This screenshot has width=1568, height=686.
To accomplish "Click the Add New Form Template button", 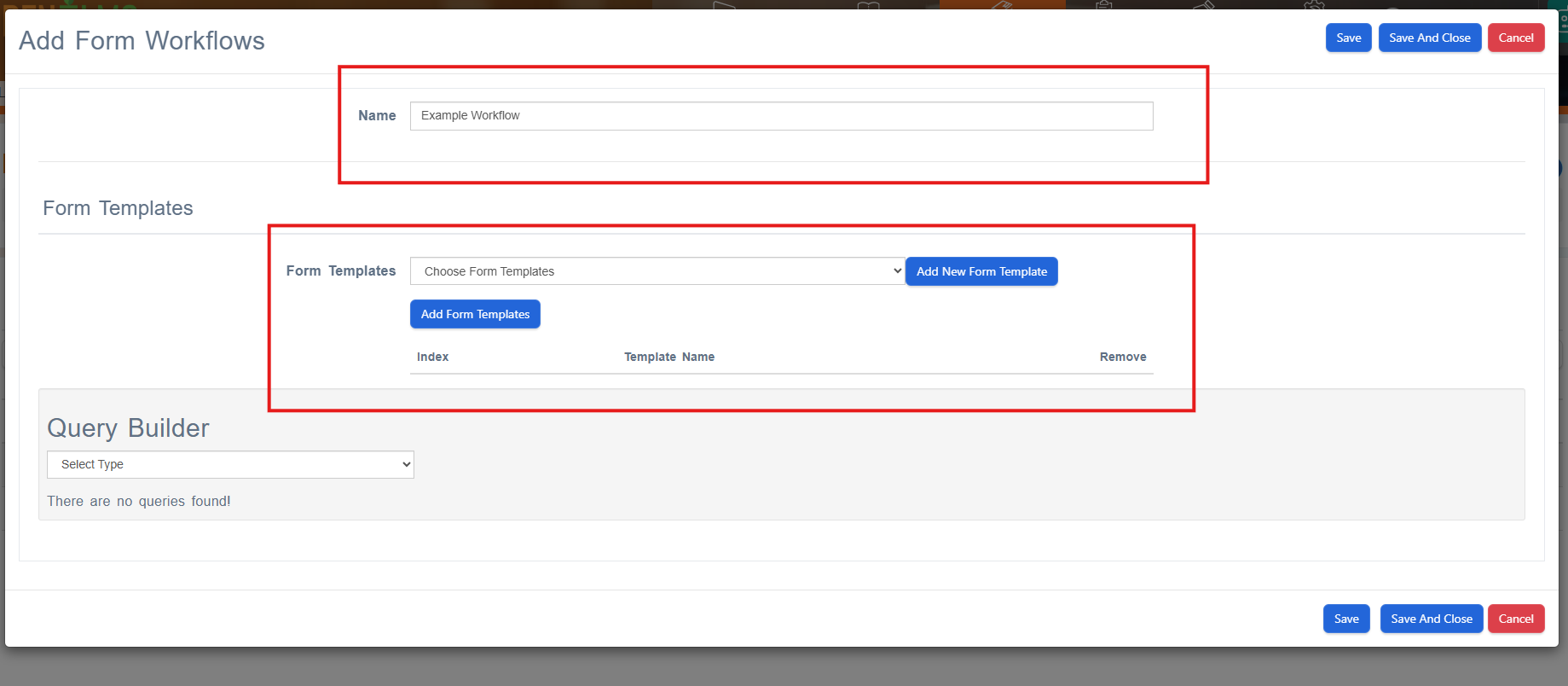I will [x=981, y=271].
